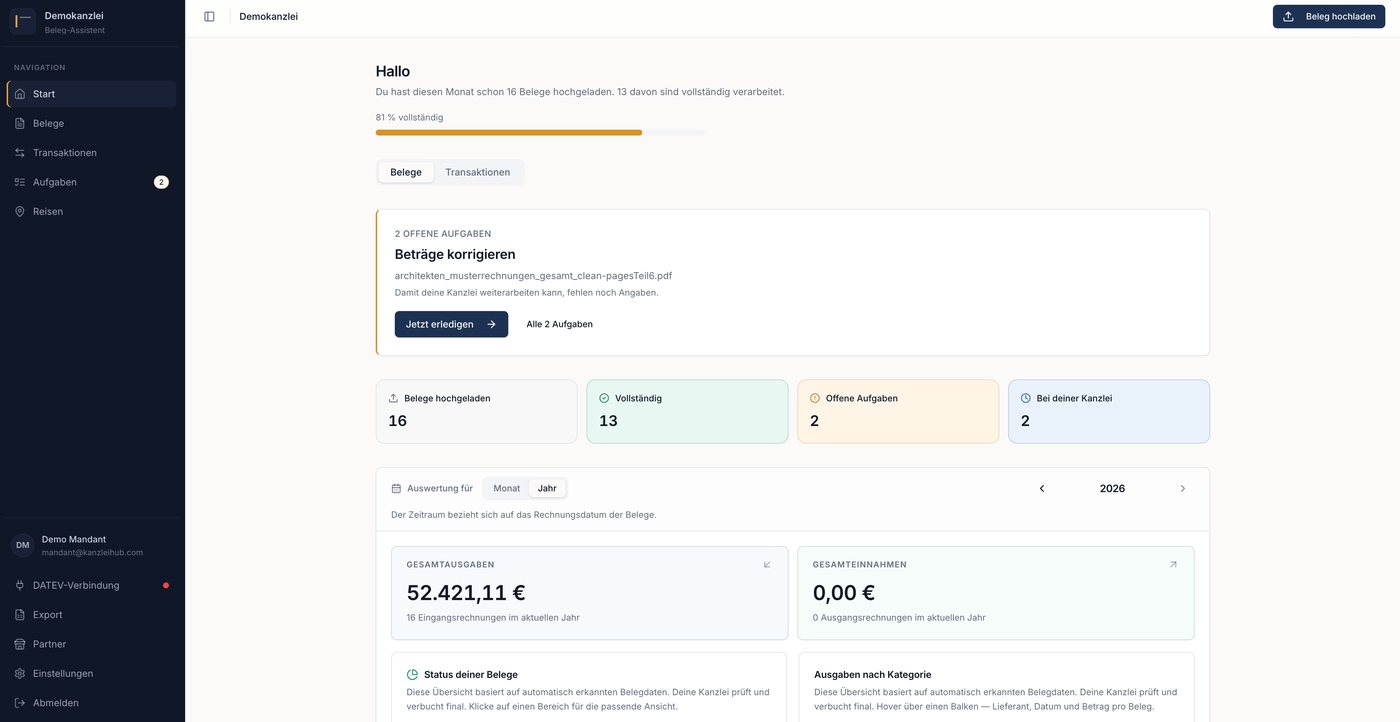Screen dimensions: 1400x722
Task: Click the 81 % vollständig progress bar
Action: click(540, 132)
